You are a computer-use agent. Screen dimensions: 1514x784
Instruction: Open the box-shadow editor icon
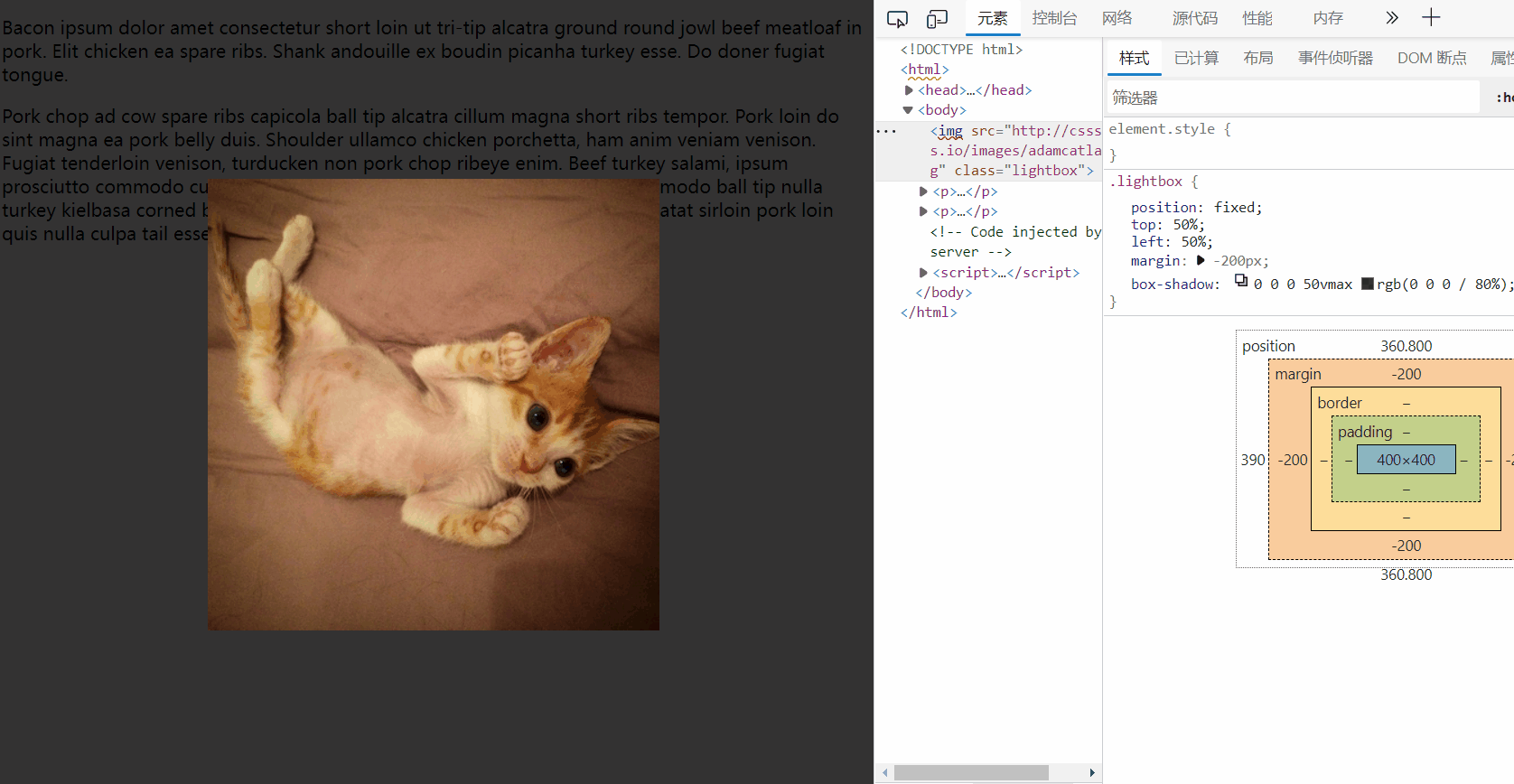click(x=1241, y=281)
